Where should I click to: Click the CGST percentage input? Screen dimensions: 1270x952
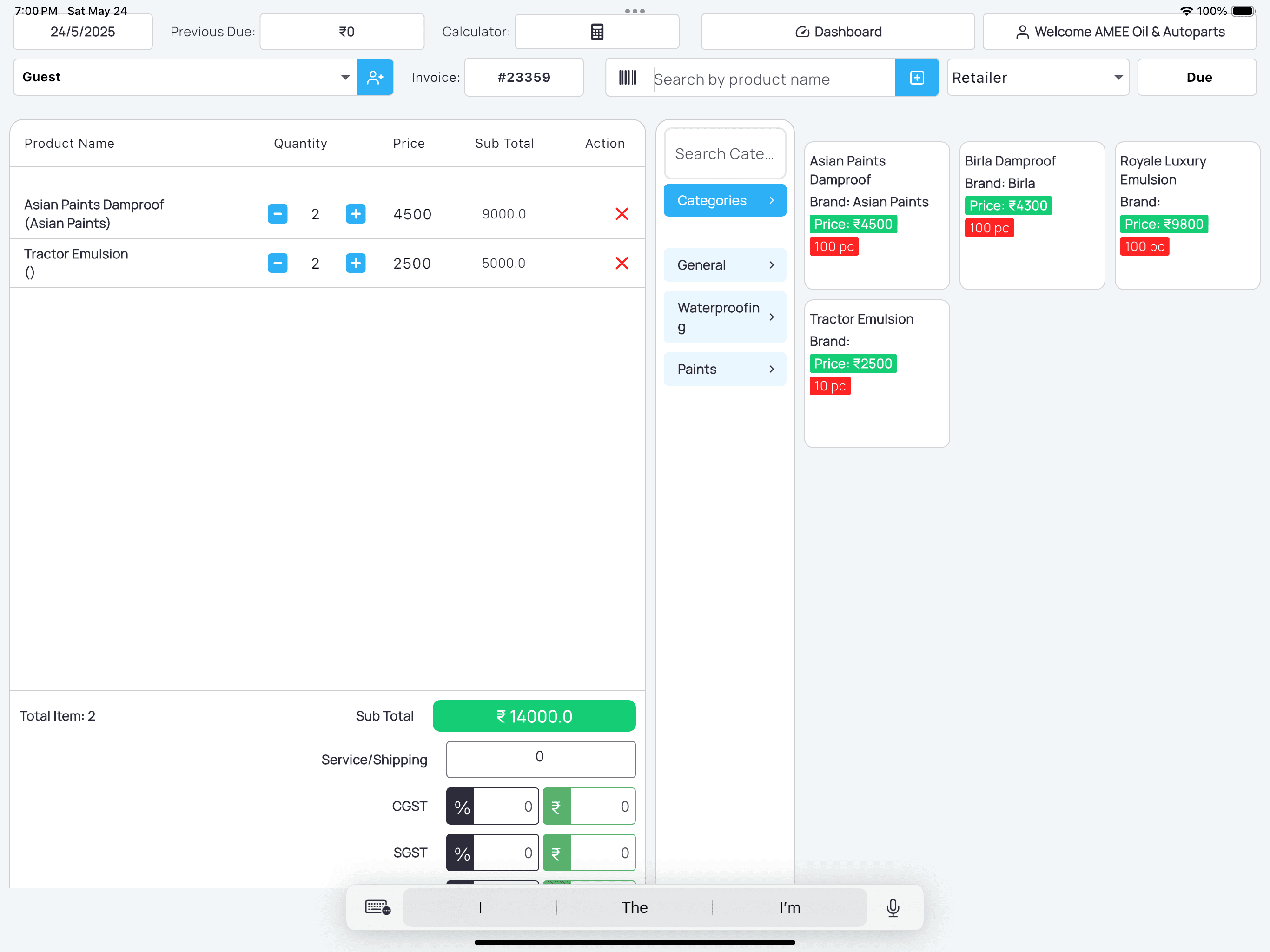coord(506,807)
